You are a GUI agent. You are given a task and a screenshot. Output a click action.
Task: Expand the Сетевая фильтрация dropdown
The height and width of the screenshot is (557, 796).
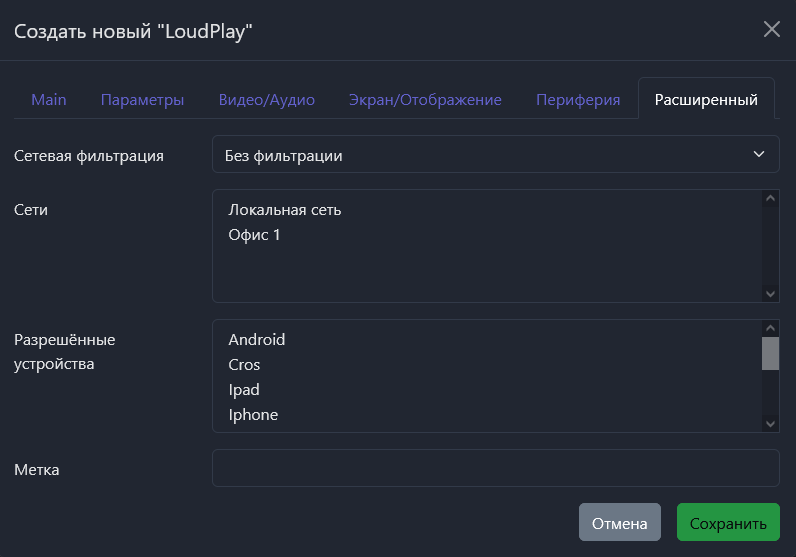pyautogui.click(x=495, y=155)
